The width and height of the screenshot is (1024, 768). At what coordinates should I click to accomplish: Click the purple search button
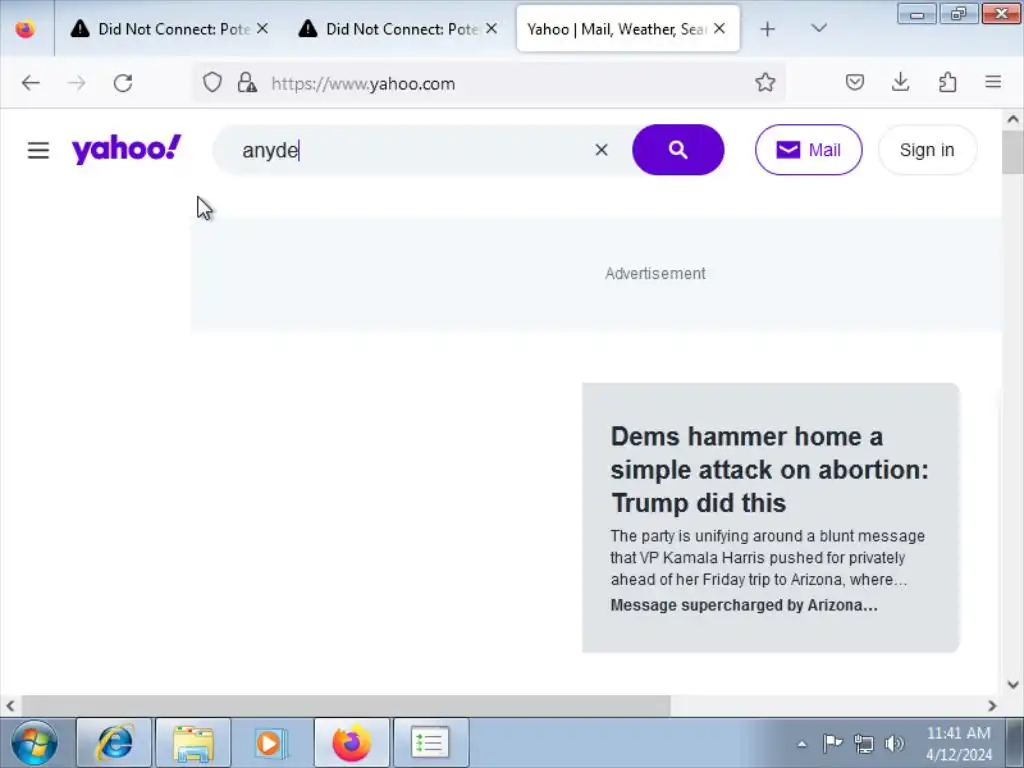pyautogui.click(x=678, y=150)
